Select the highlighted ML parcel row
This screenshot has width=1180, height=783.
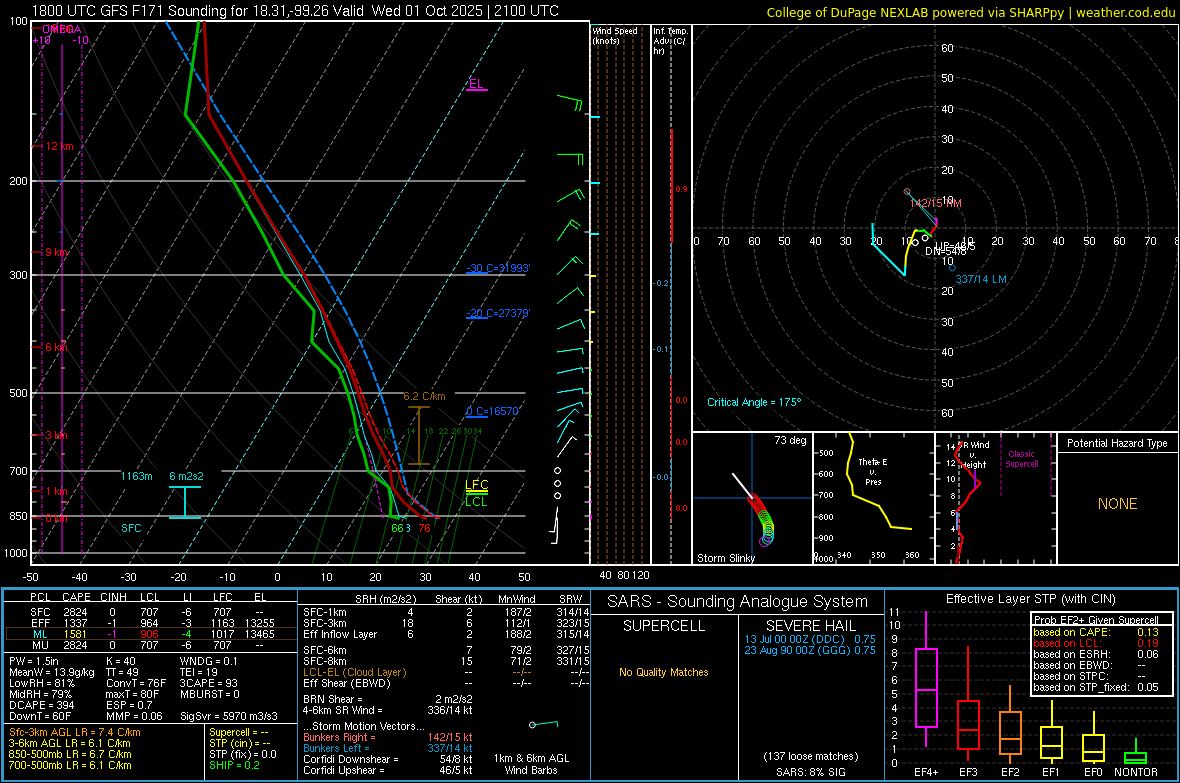151,634
